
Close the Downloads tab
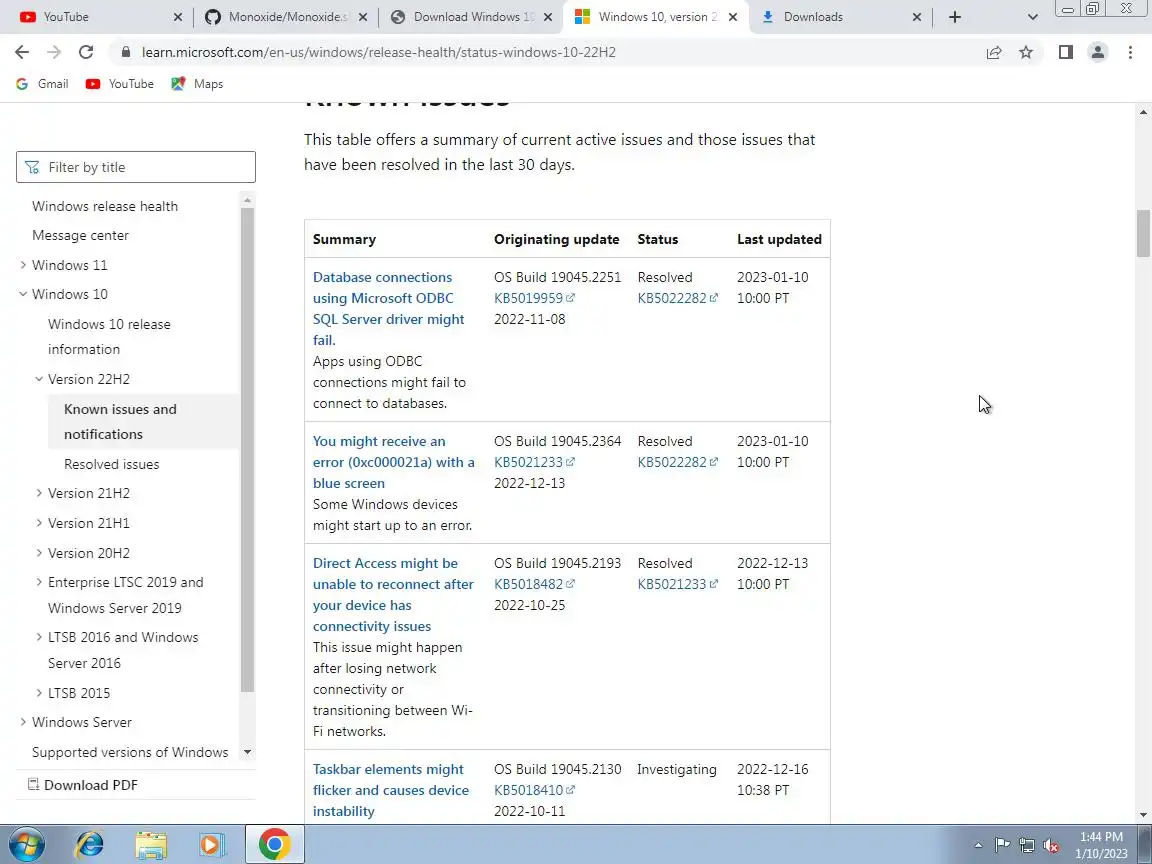pos(916,17)
